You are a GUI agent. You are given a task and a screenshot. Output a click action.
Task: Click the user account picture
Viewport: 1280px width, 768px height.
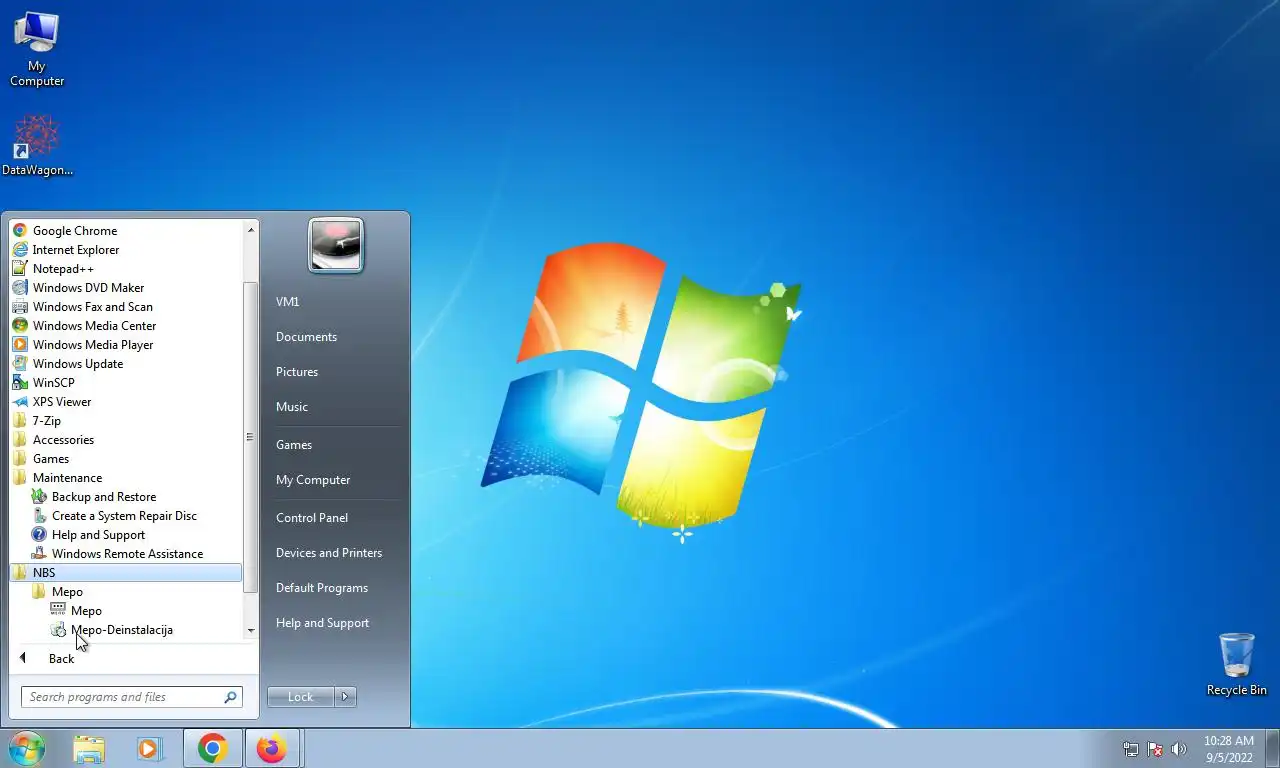coord(336,245)
